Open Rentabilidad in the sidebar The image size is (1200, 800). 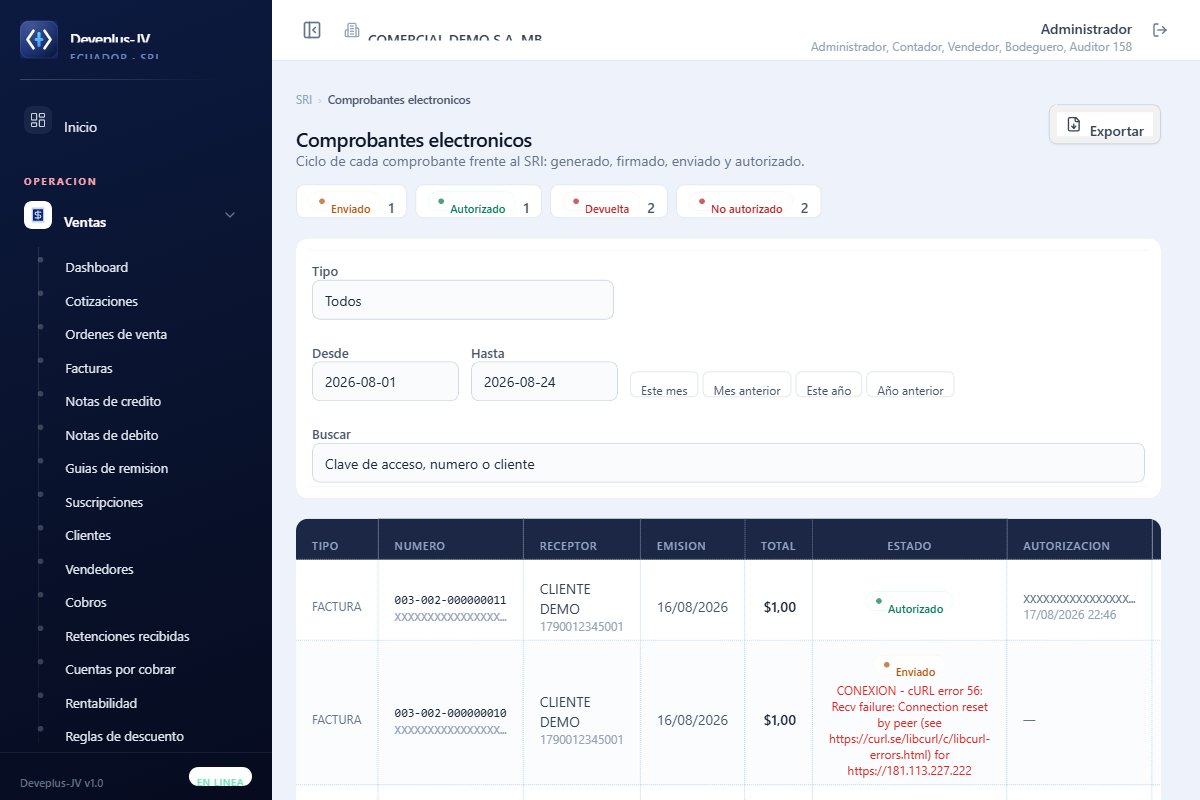point(101,703)
